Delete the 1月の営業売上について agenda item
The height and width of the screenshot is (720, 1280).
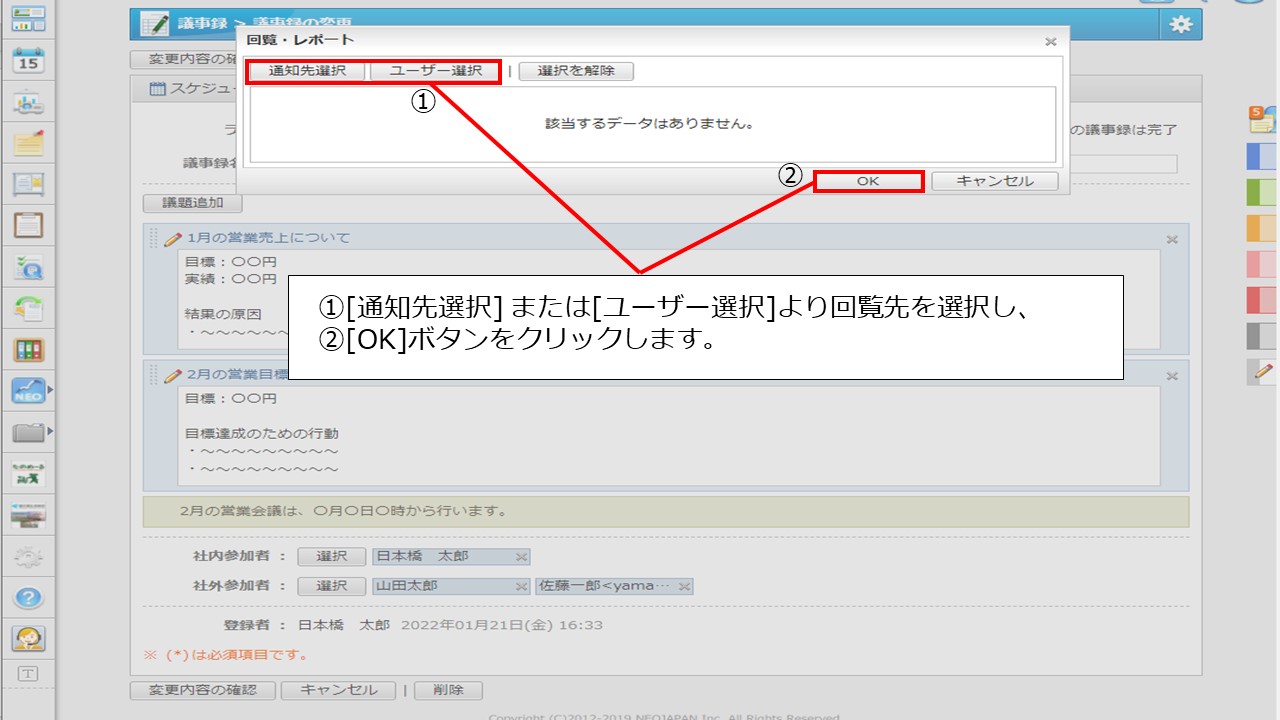click(x=1172, y=240)
